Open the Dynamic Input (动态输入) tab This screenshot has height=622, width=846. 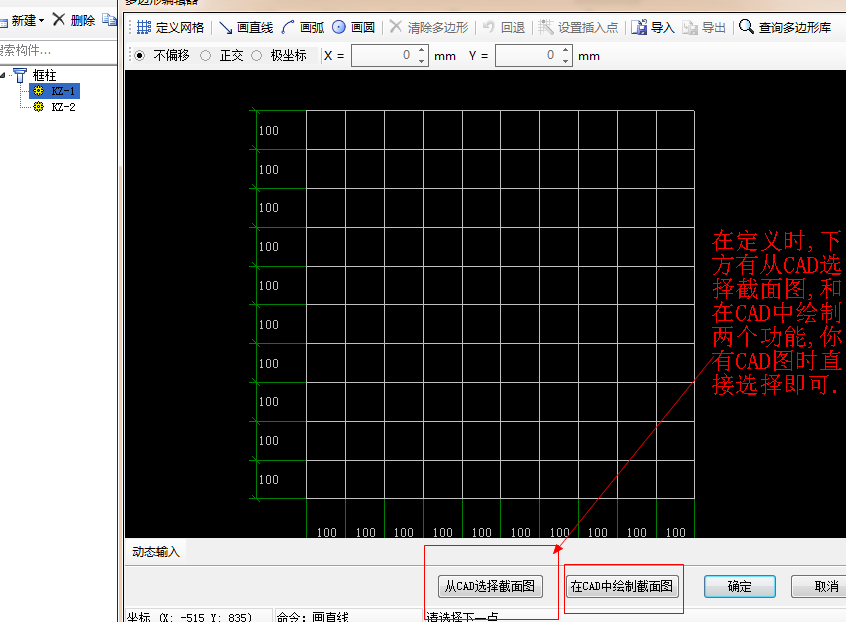coord(155,552)
